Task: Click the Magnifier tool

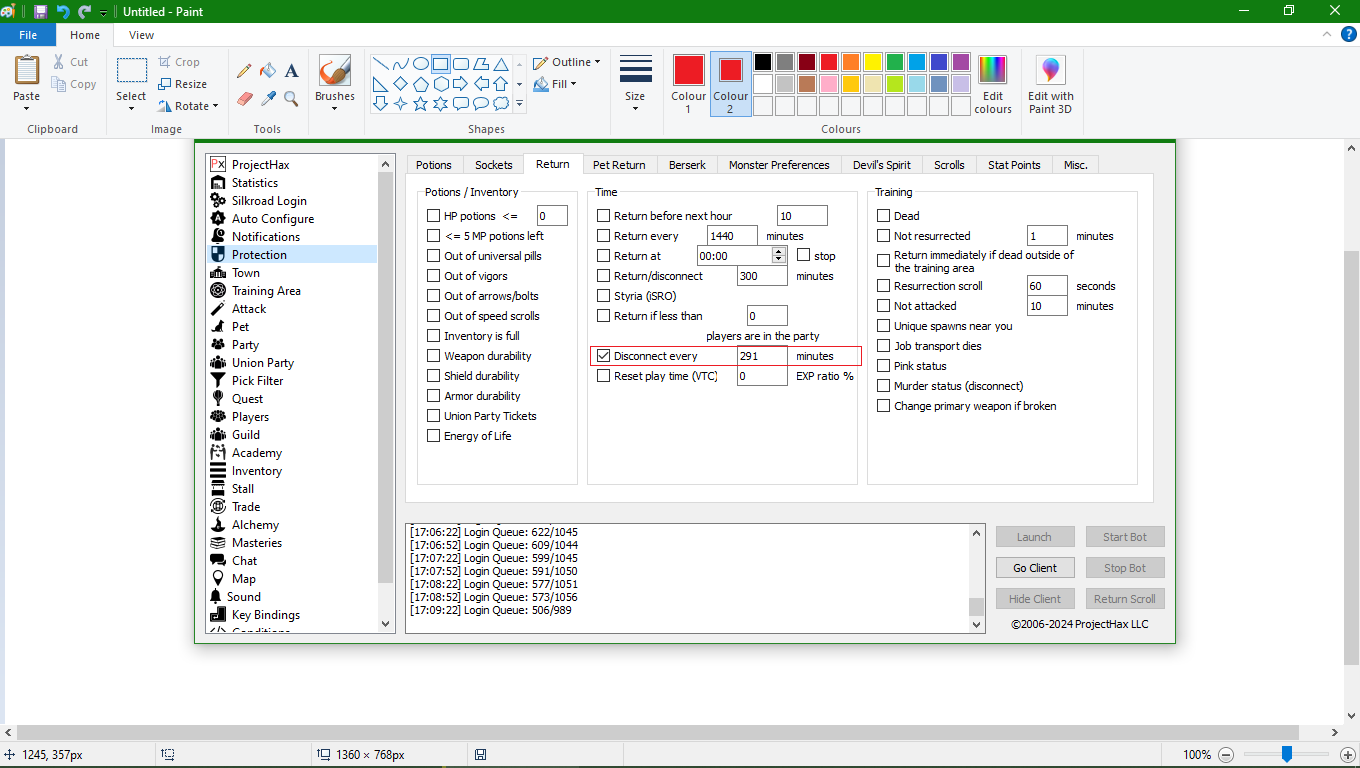Action: (x=291, y=98)
